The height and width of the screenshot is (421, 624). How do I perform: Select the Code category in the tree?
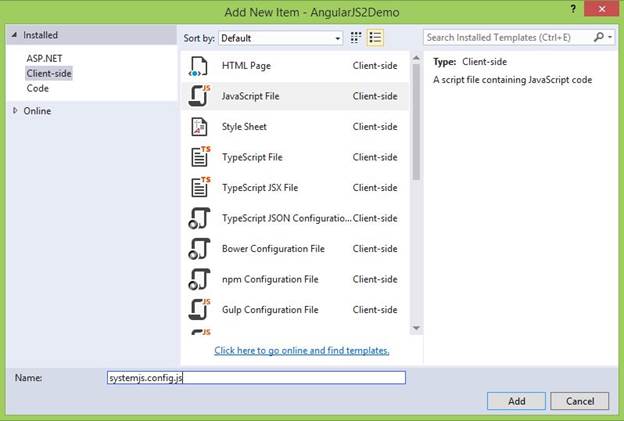coord(38,88)
